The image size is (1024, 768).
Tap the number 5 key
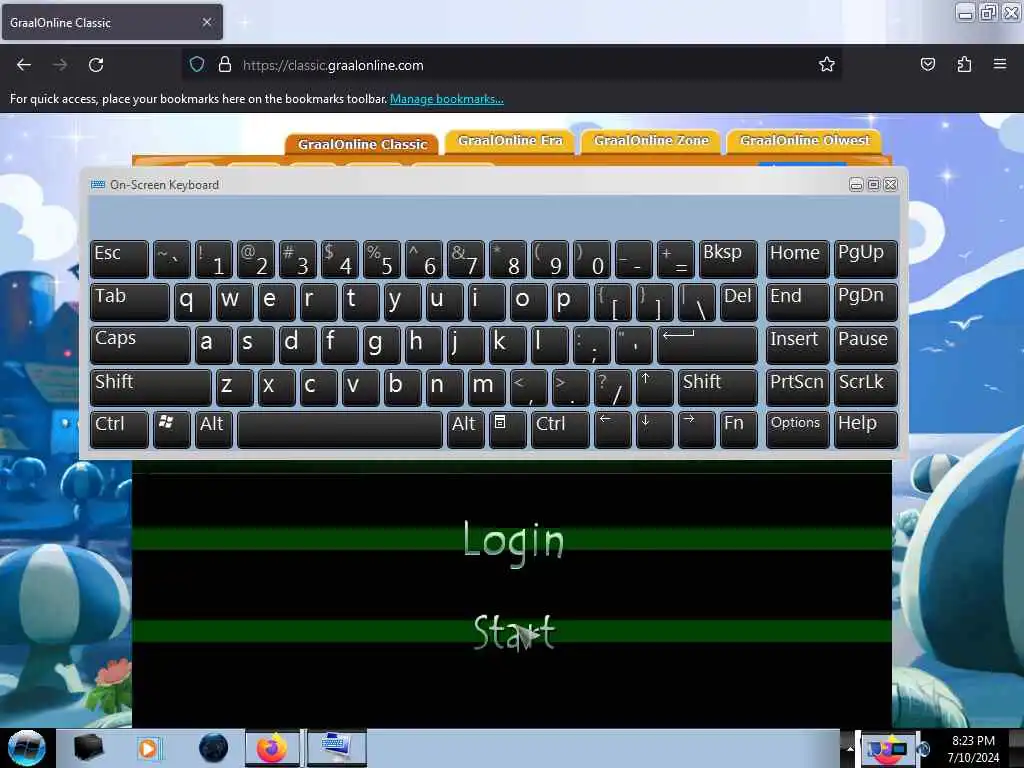tap(381, 259)
